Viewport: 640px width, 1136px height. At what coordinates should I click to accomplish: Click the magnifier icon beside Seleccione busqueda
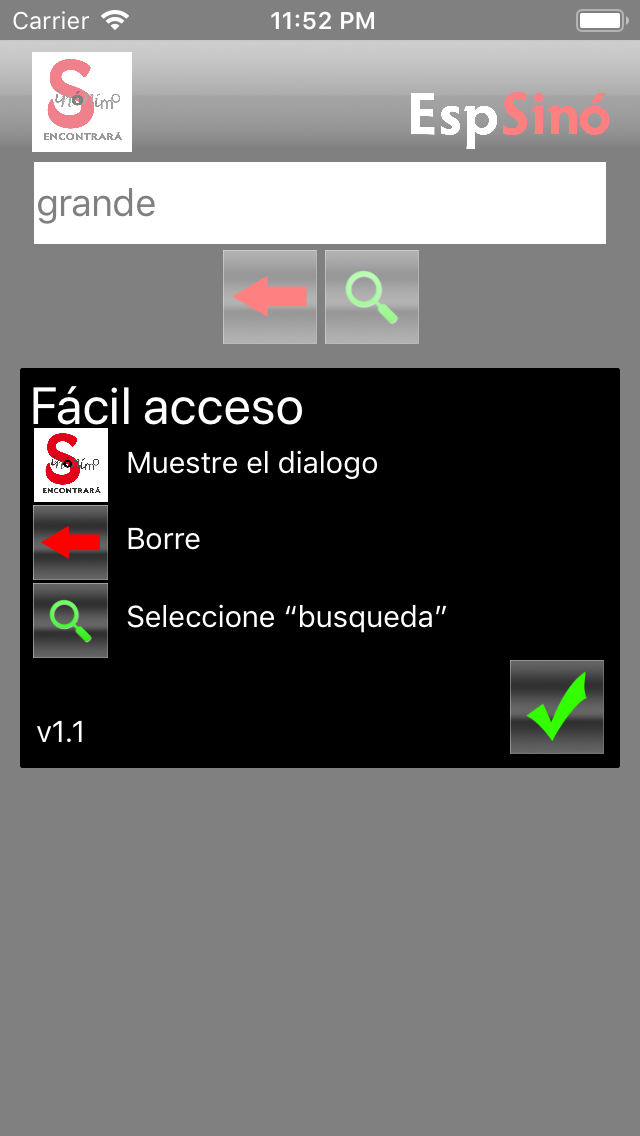coord(70,620)
